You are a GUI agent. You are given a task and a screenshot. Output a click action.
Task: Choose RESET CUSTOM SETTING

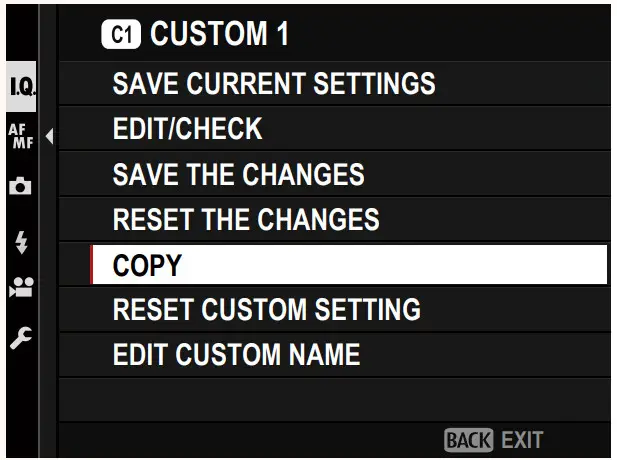(266, 310)
